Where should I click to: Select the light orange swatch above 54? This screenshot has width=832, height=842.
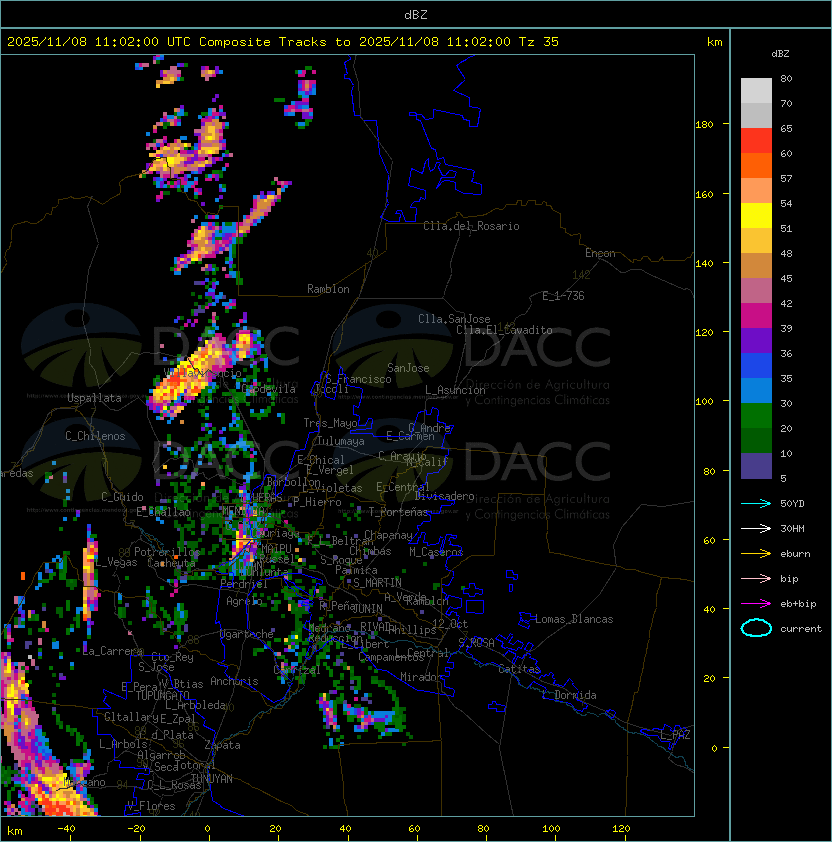click(x=756, y=191)
